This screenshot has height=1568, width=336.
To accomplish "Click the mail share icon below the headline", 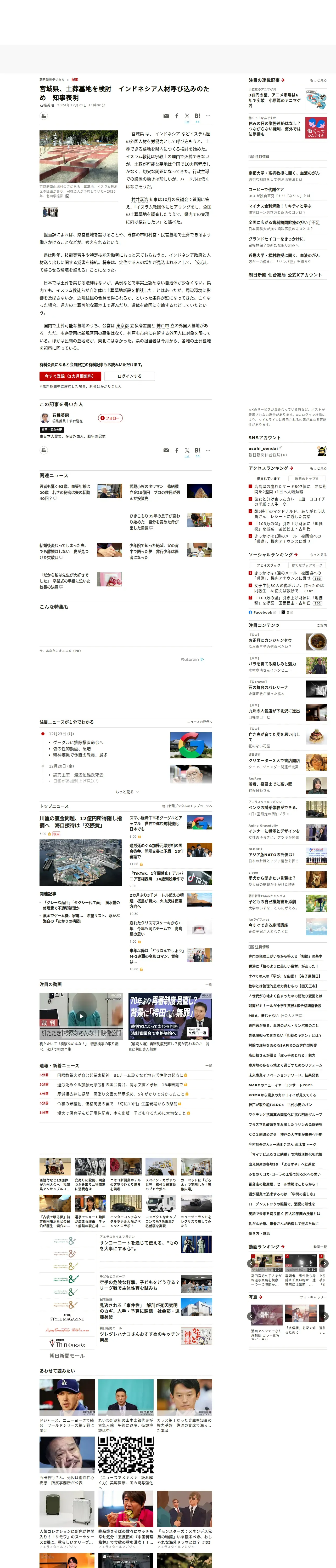I will (x=166, y=116).
